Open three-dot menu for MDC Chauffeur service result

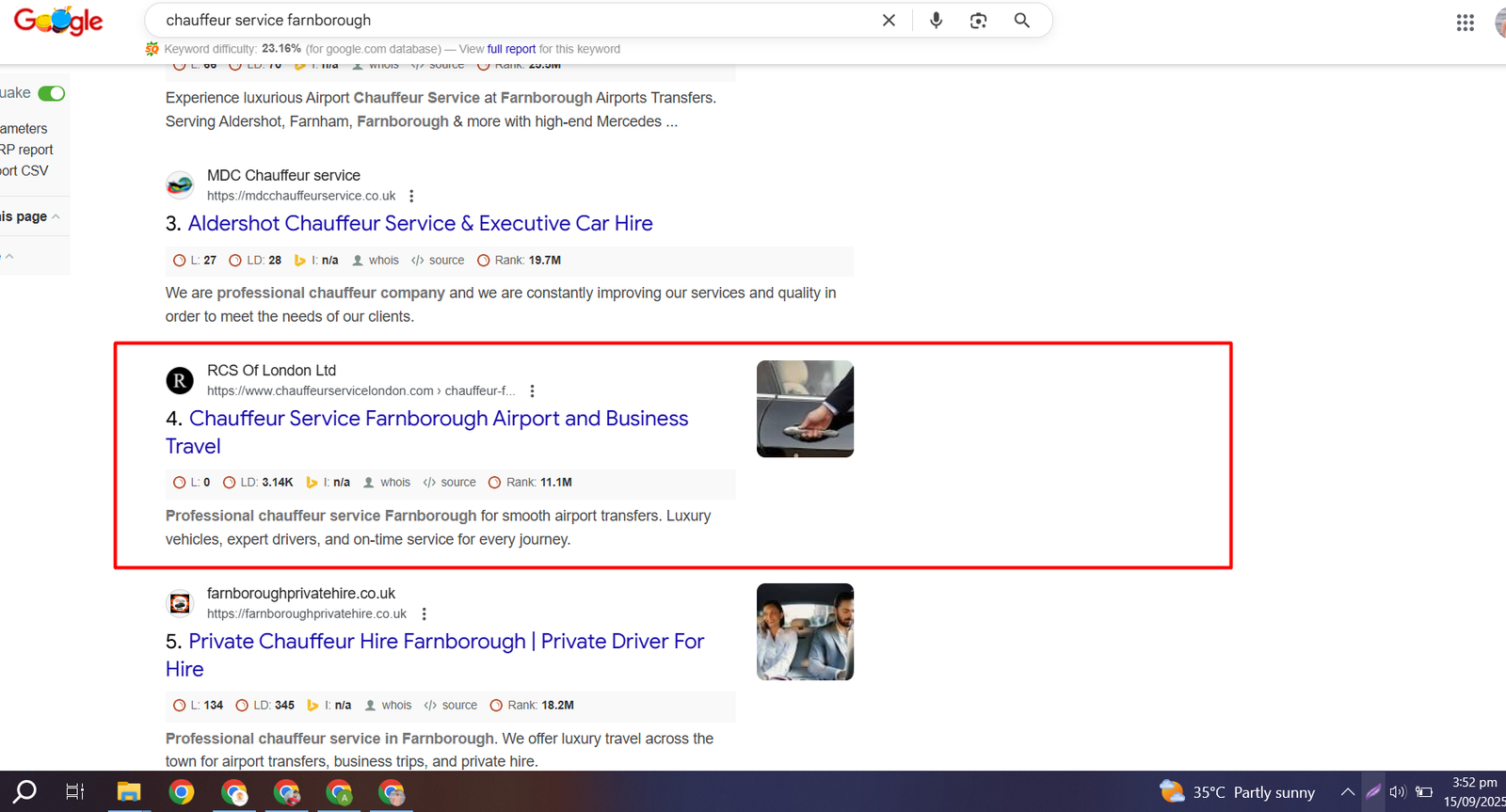point(411,197)
